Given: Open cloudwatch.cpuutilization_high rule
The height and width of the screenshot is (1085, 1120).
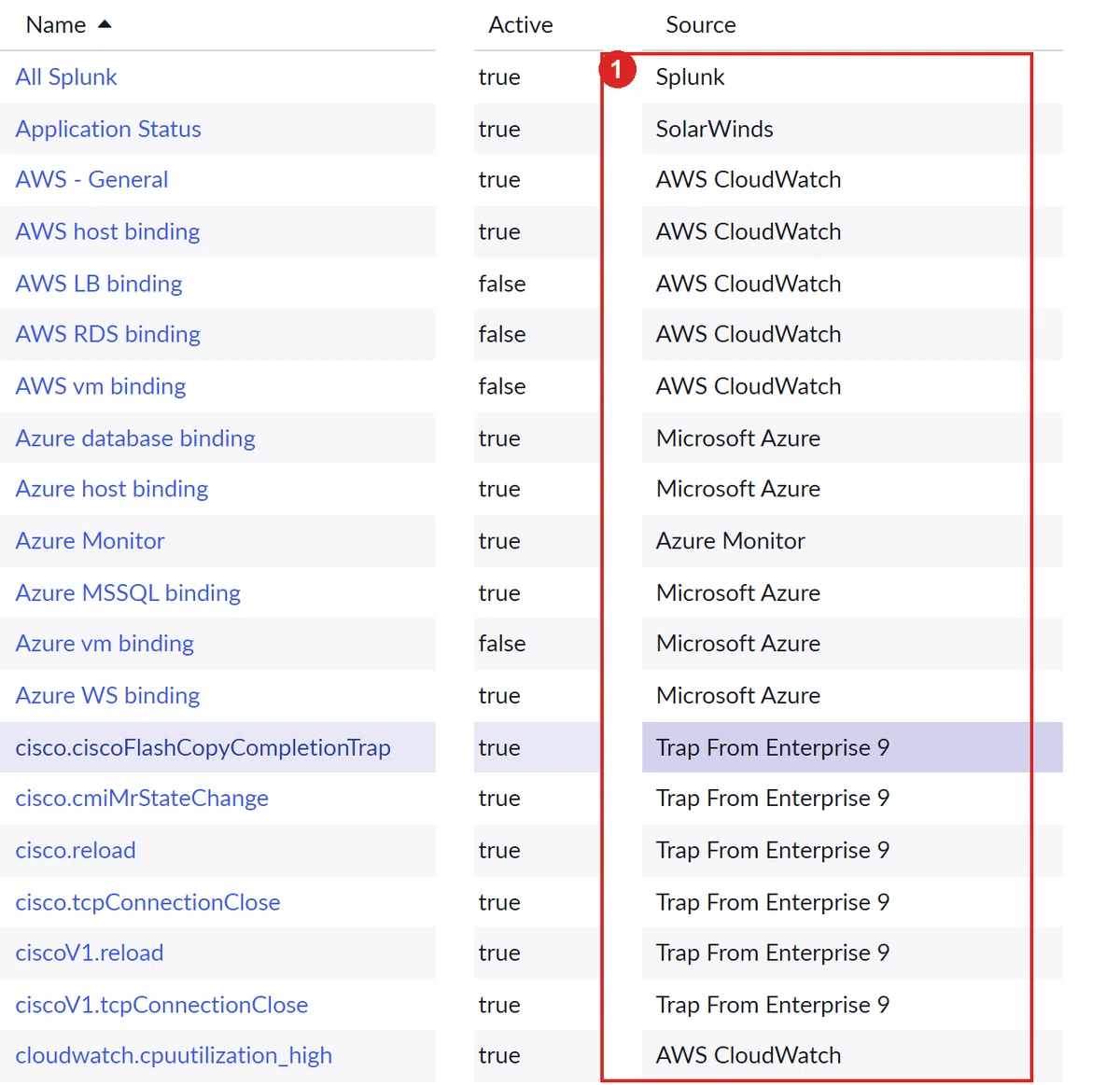Looking at the screenshot, I should 174,1056.
